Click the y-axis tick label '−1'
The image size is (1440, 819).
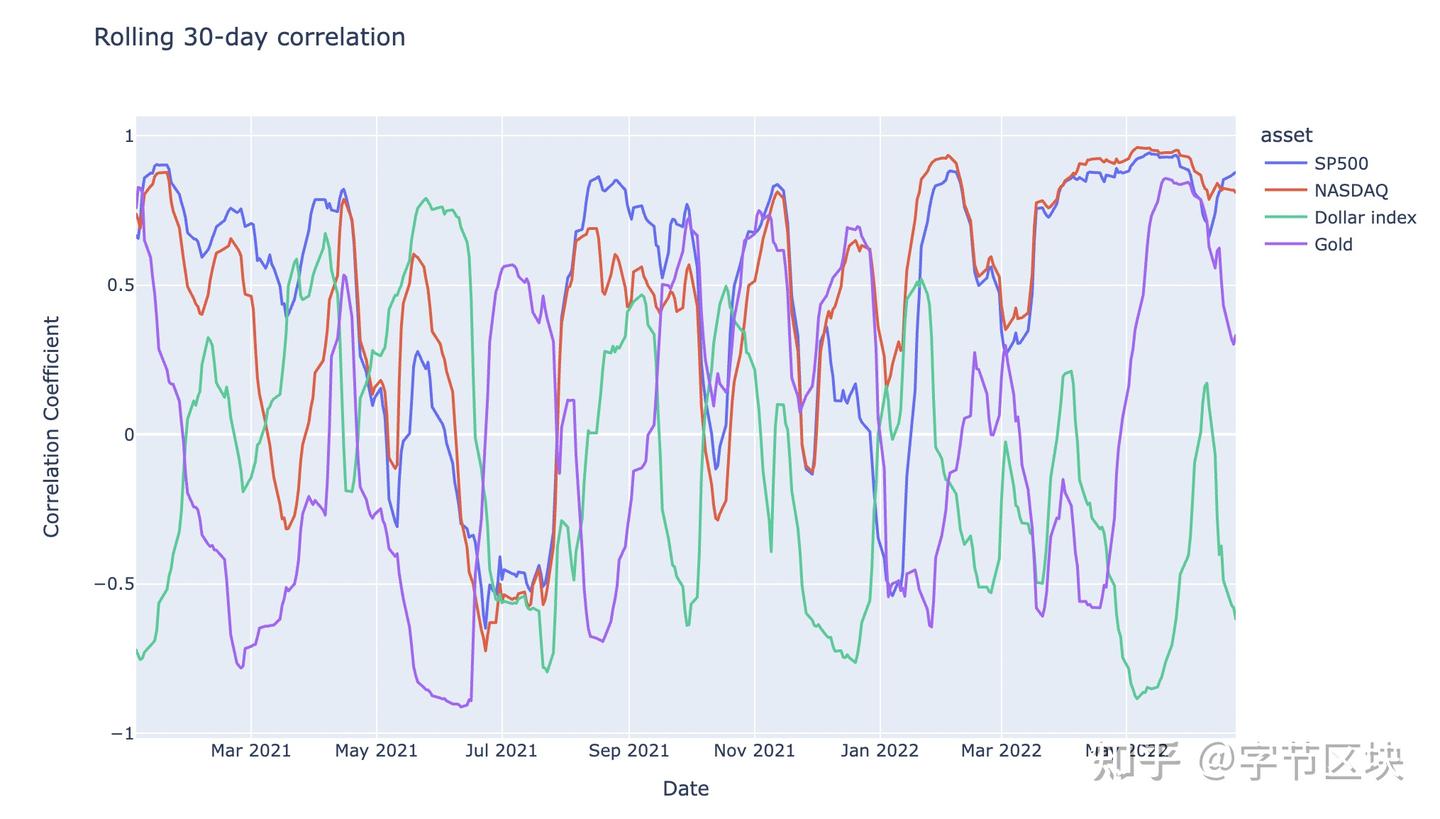click(122, 734)
